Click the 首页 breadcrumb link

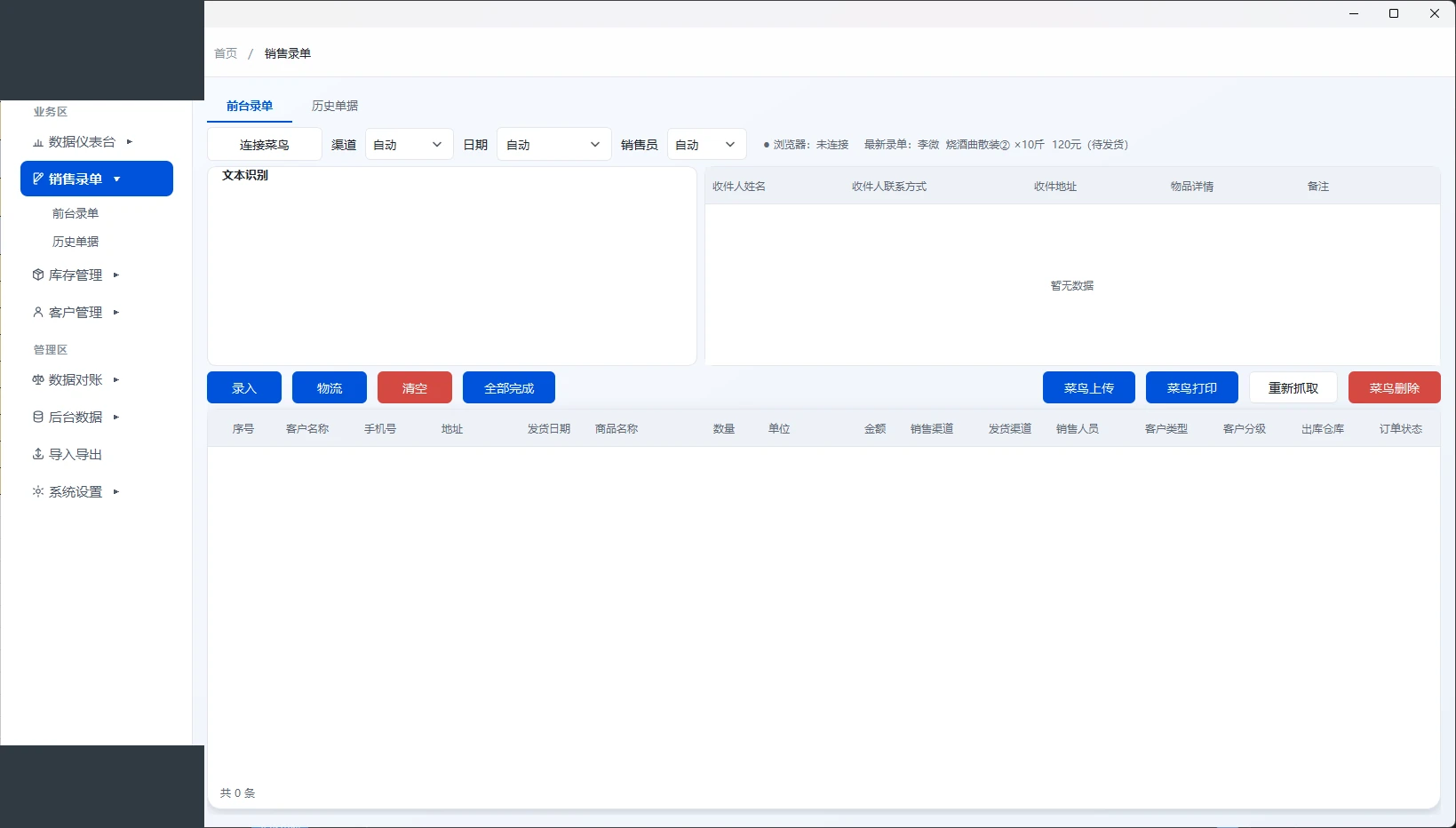pos(226,53)
